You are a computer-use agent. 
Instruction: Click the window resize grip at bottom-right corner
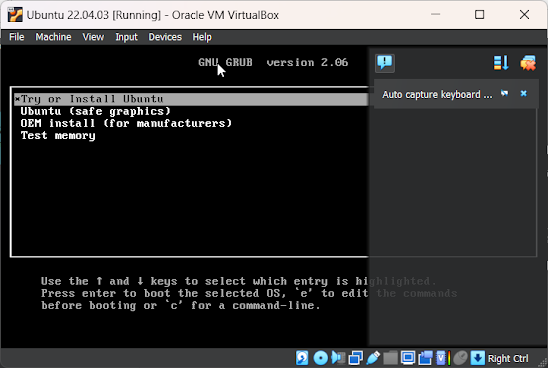[543, 363]
